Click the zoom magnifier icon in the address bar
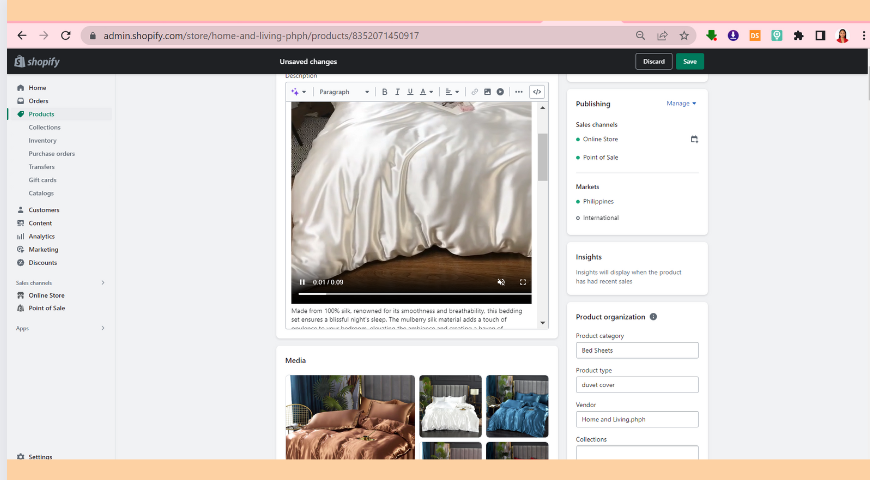This screenshot has width=870, height=480. tap(640, 36)
